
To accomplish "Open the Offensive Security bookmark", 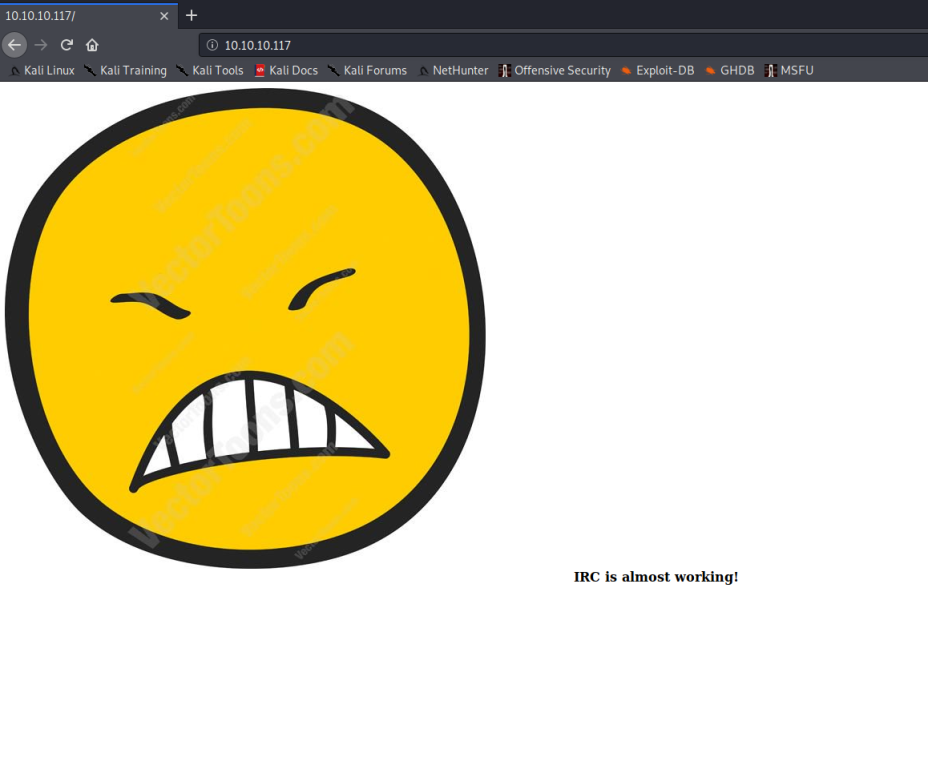I will (x=555, y=71).
